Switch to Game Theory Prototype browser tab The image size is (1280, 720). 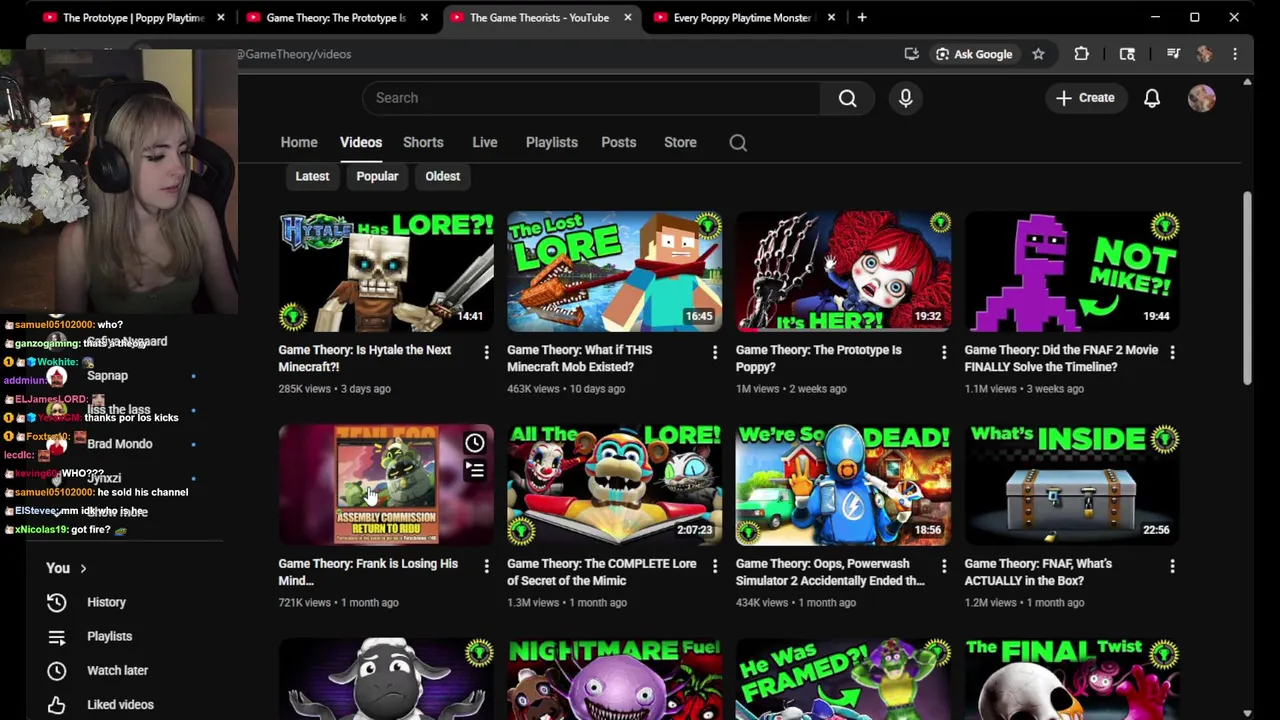[x=336, y=17]
